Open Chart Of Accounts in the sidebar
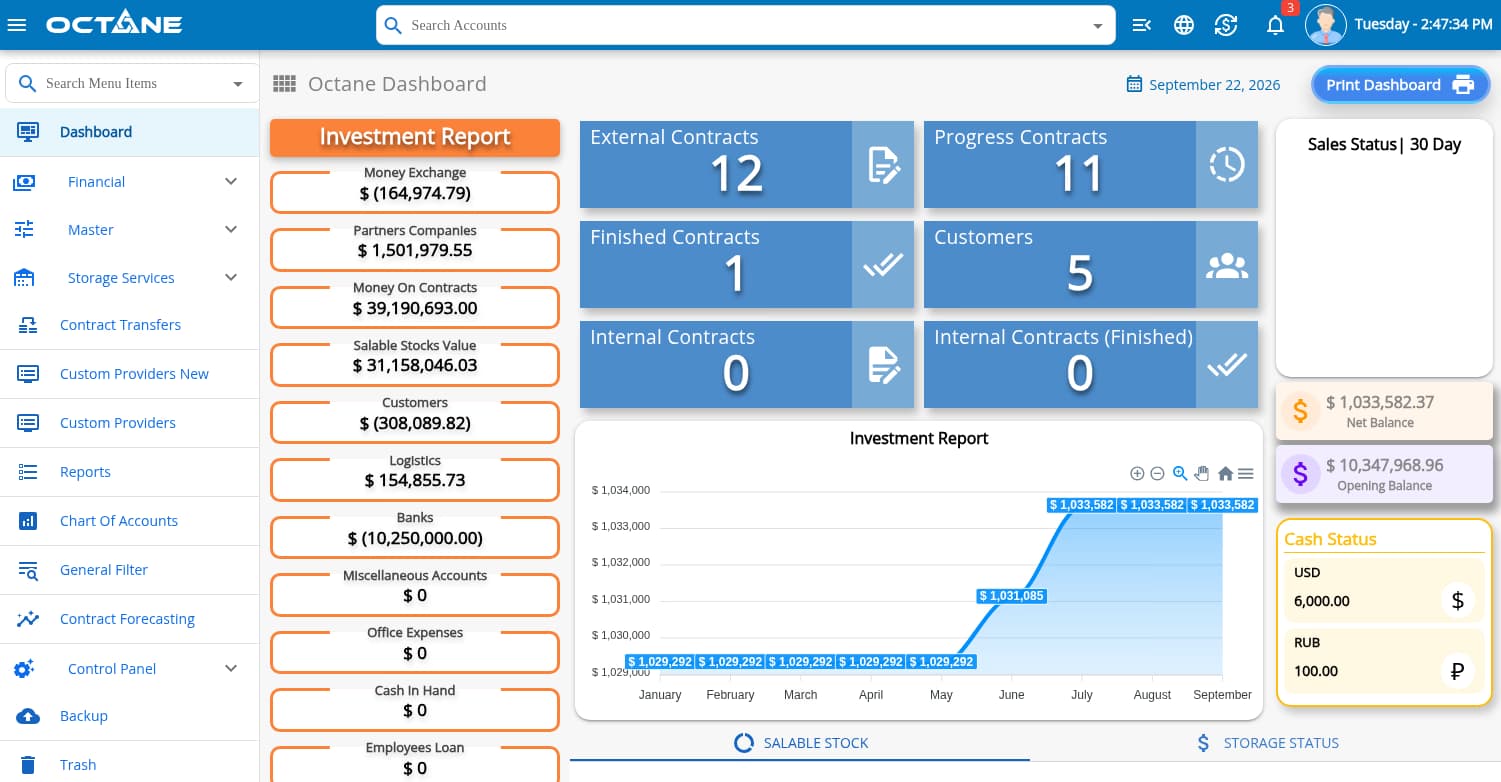Screen dimensions: 1501x782 click(x=130, y=521)
